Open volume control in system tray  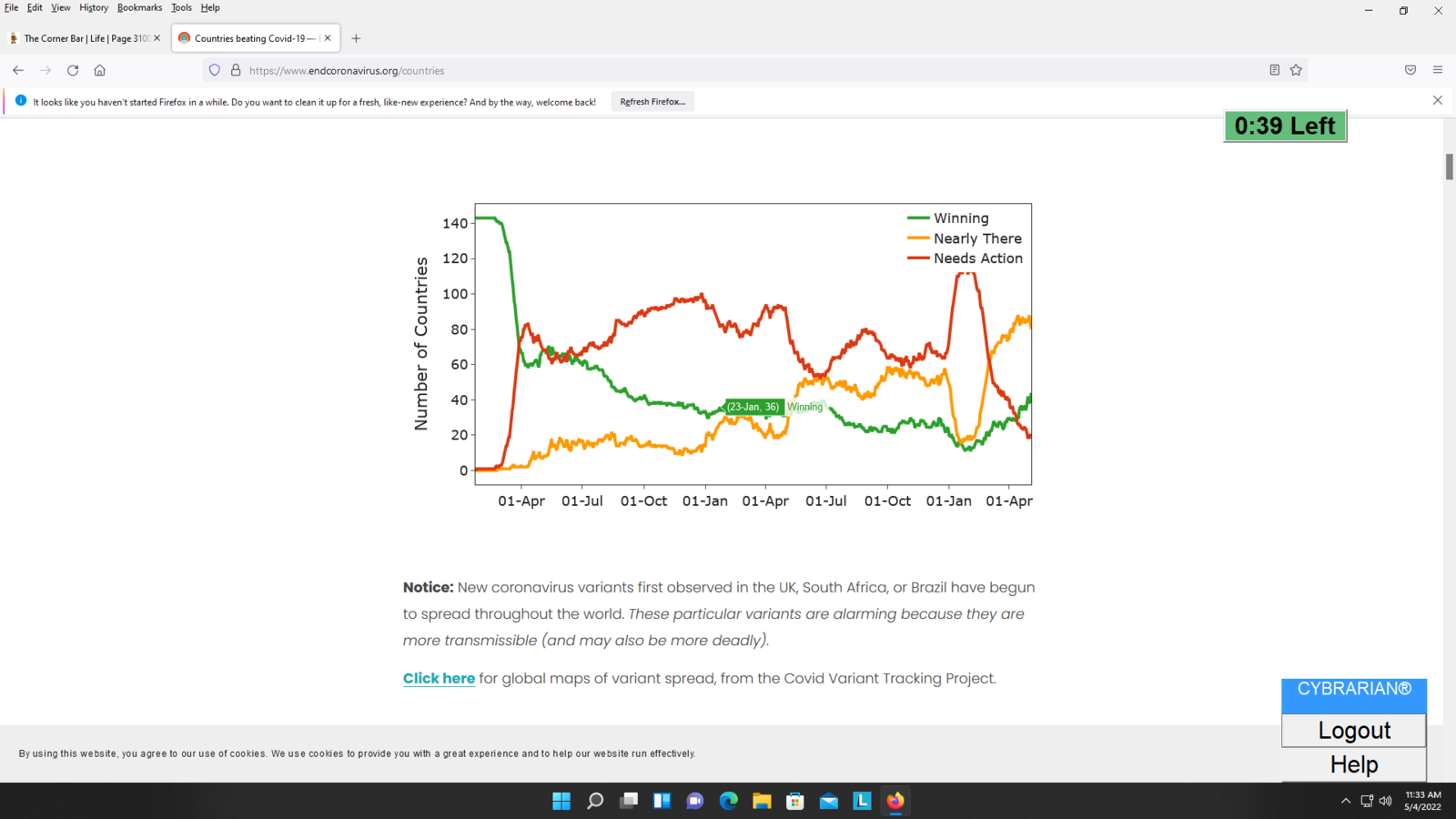tap(1385, 801)
